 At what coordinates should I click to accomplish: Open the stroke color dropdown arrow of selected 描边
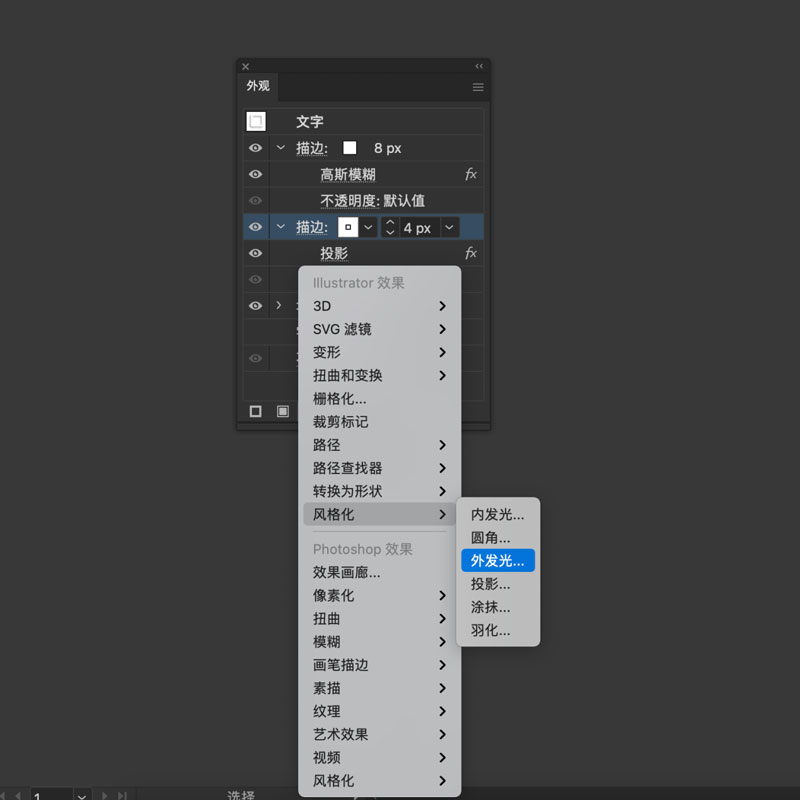(368, 227)
